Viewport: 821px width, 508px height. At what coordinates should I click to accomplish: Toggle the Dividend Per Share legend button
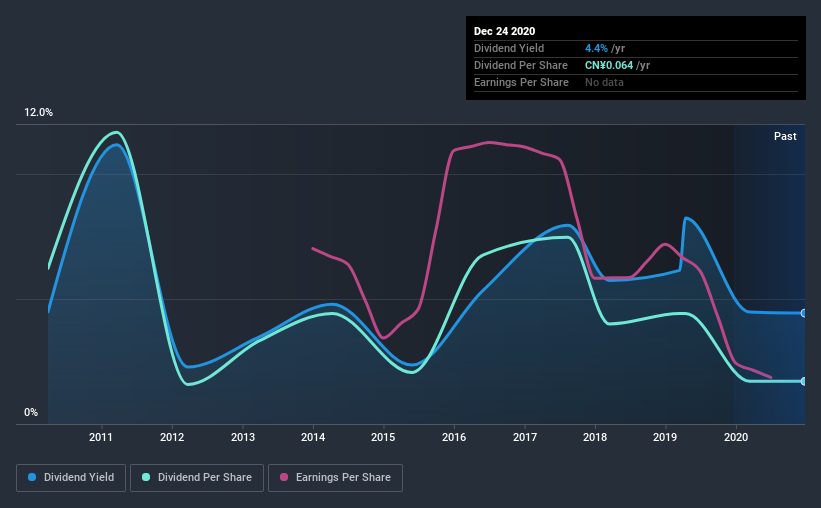[x=197, y=478]
